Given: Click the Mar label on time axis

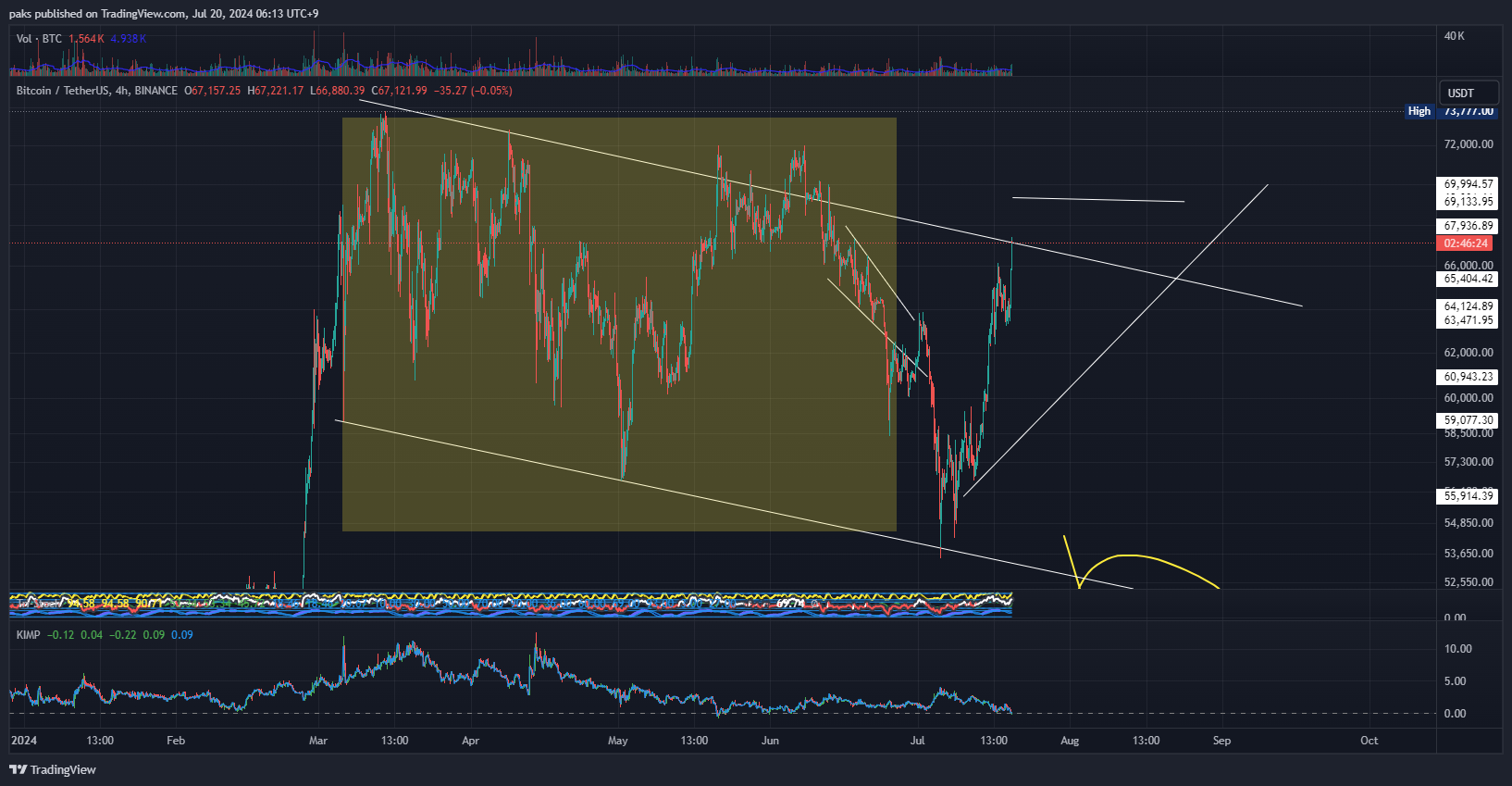Looking at the screenshot, I should click(318, 741).
